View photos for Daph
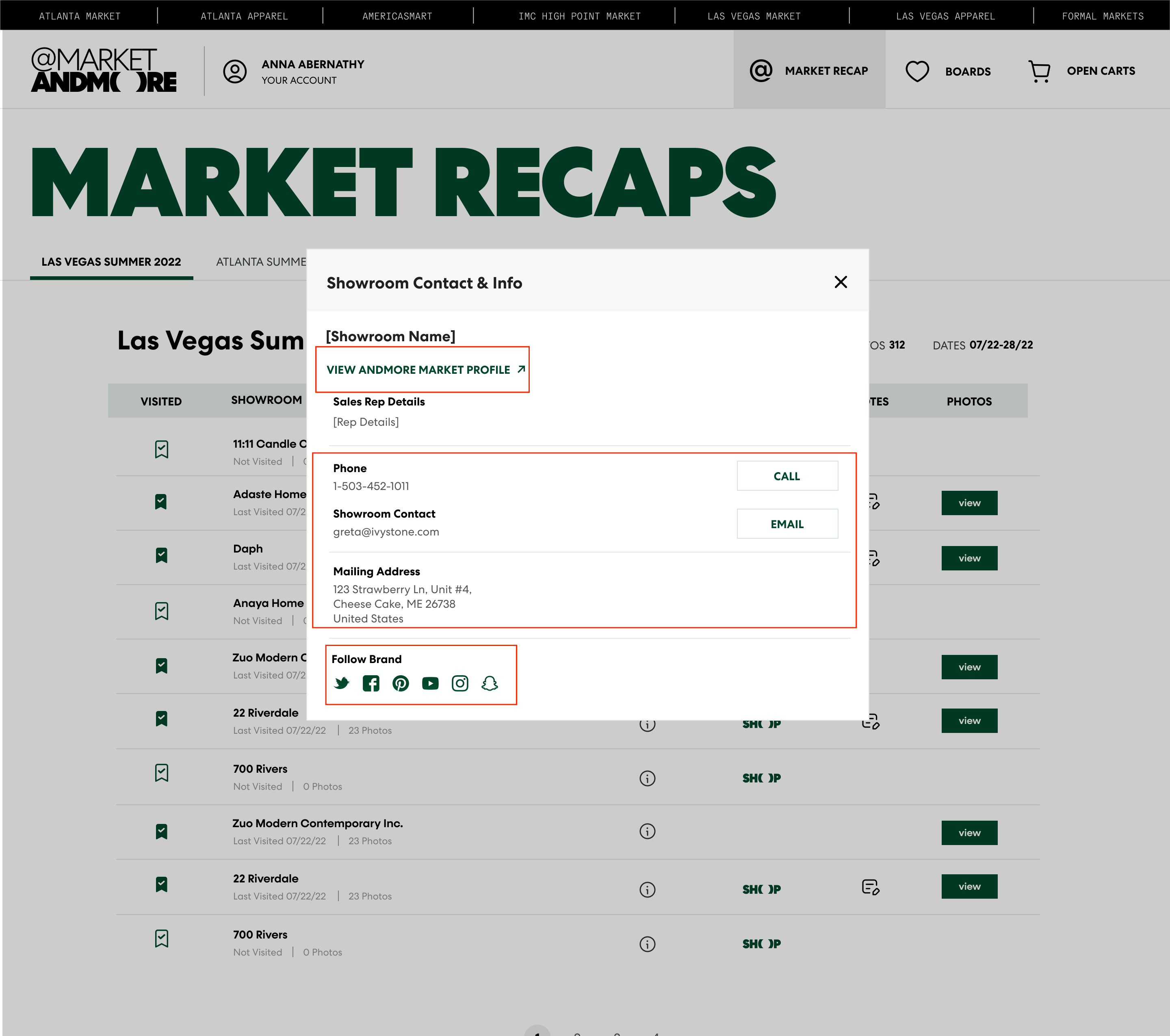1170x1036 pixels. pos(969,558)
